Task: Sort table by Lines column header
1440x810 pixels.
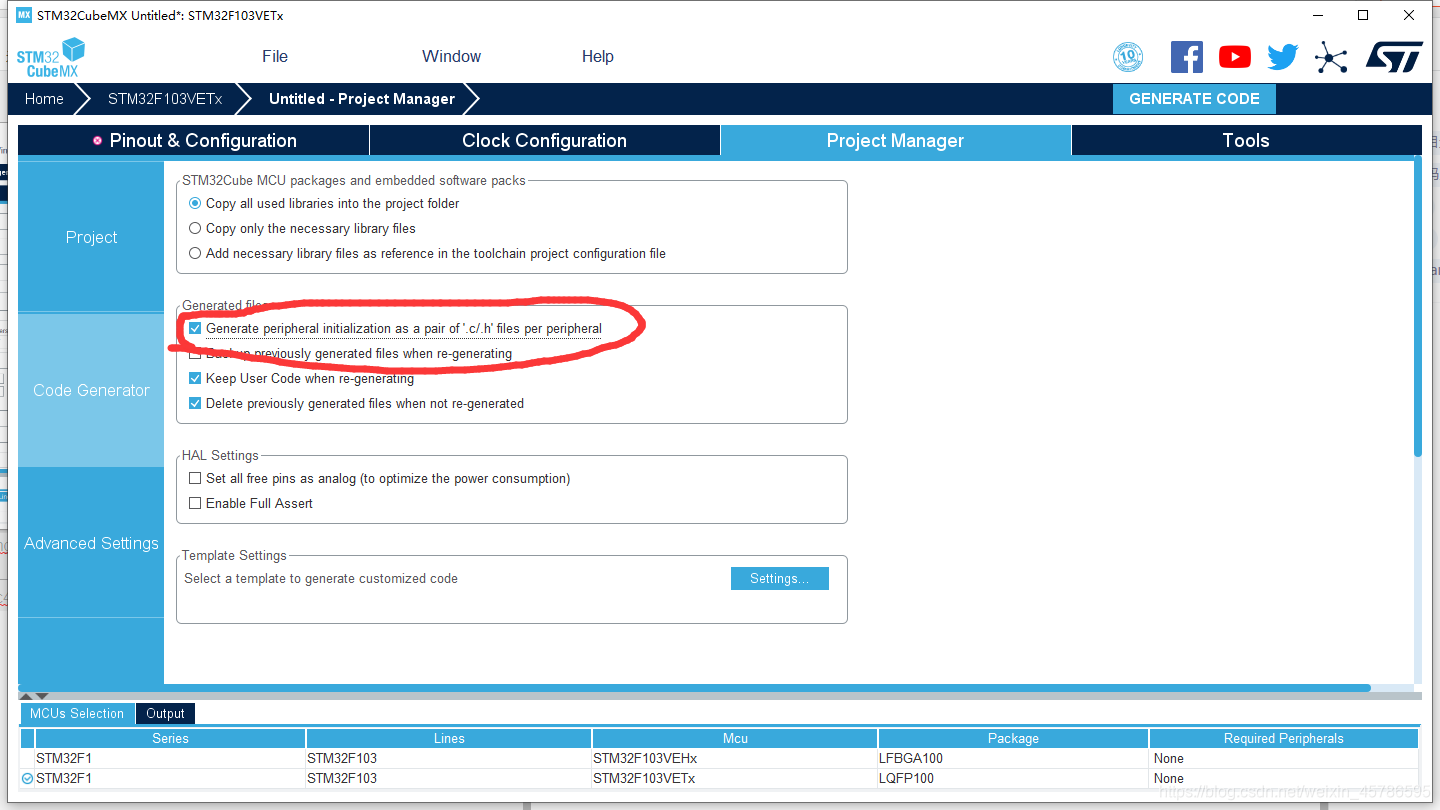Action: [449, 738]
